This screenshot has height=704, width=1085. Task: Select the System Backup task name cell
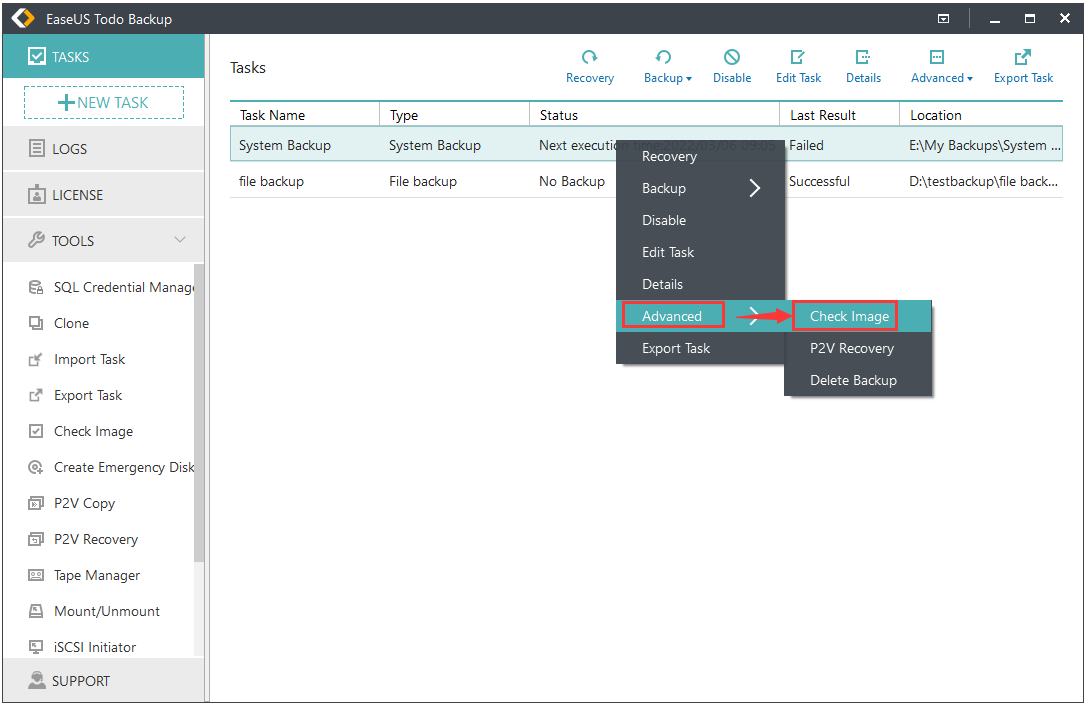point(284,145)
